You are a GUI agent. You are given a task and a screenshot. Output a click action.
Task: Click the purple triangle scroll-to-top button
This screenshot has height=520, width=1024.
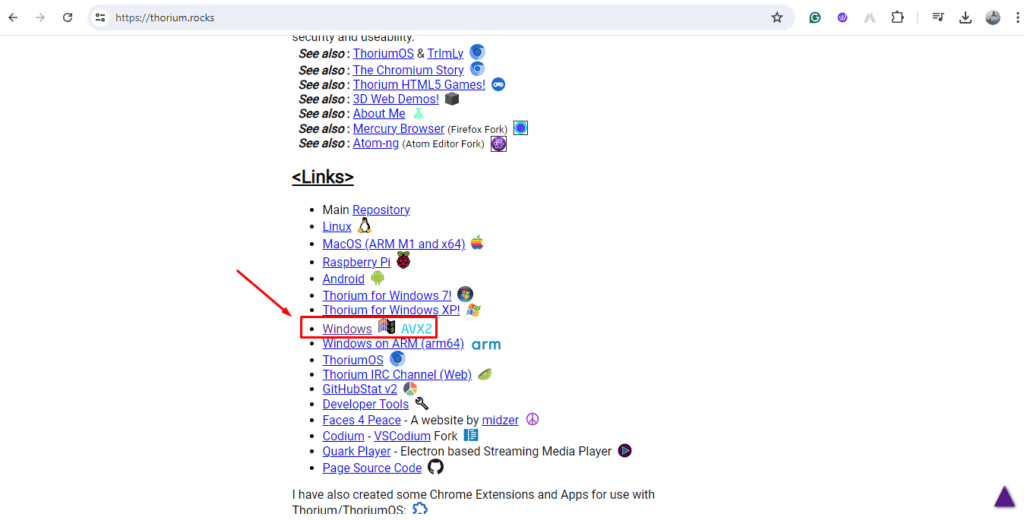pyautogui.click(x=1005, y=496)
